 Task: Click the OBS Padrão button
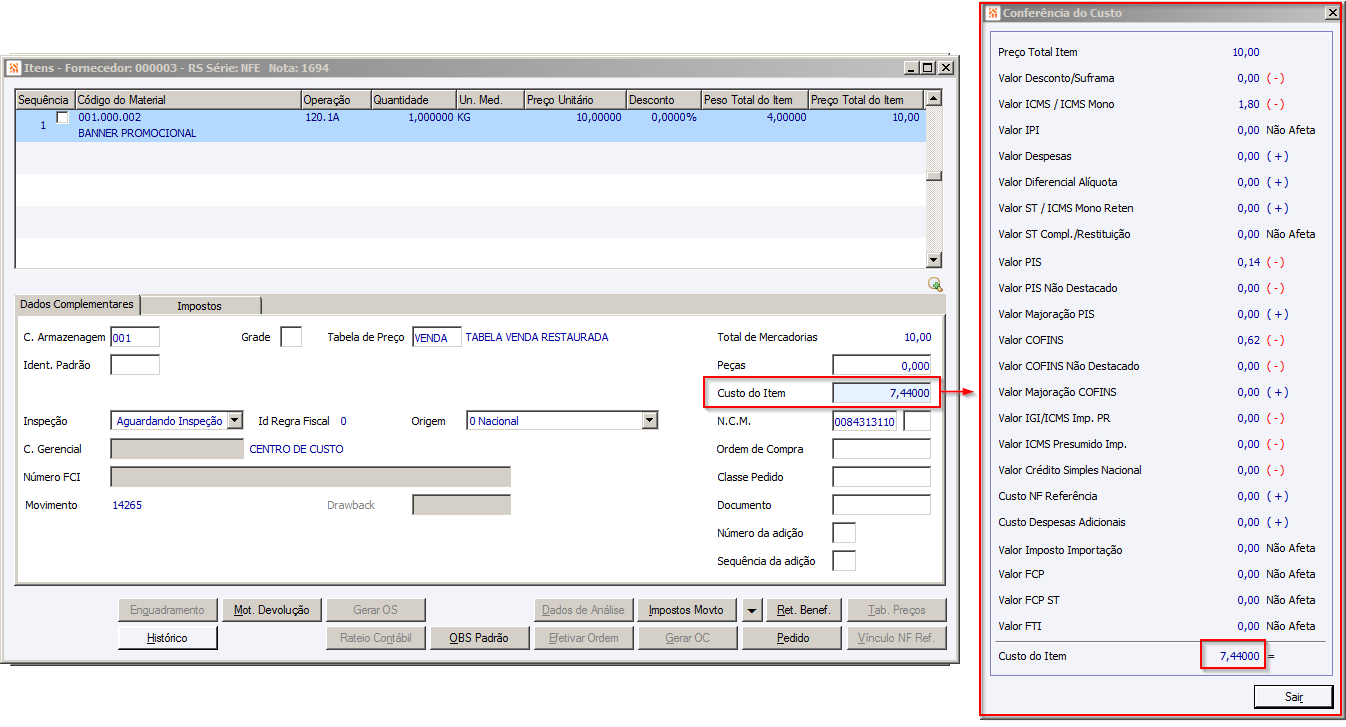coord(479,638)
